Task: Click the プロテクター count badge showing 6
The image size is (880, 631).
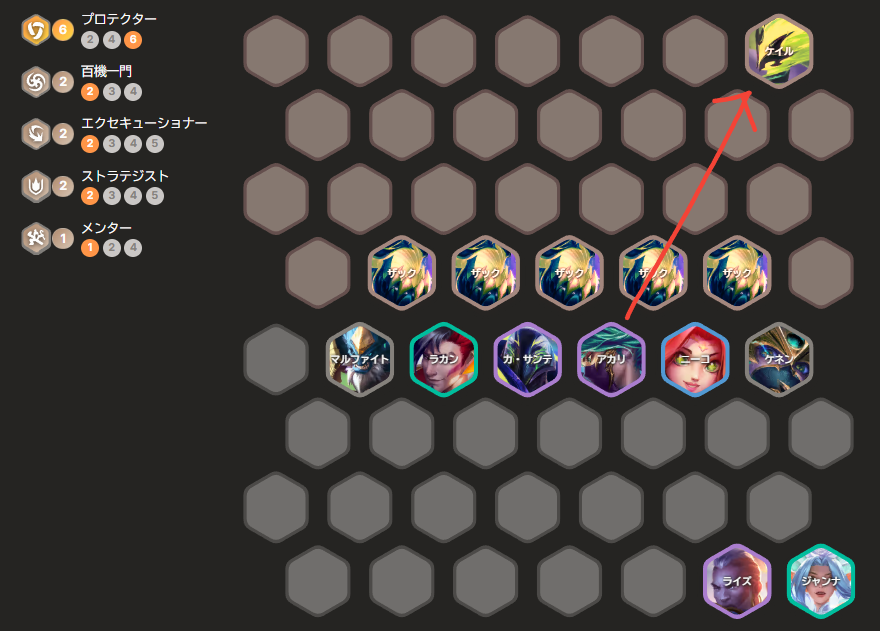Action: coord(63,30)
